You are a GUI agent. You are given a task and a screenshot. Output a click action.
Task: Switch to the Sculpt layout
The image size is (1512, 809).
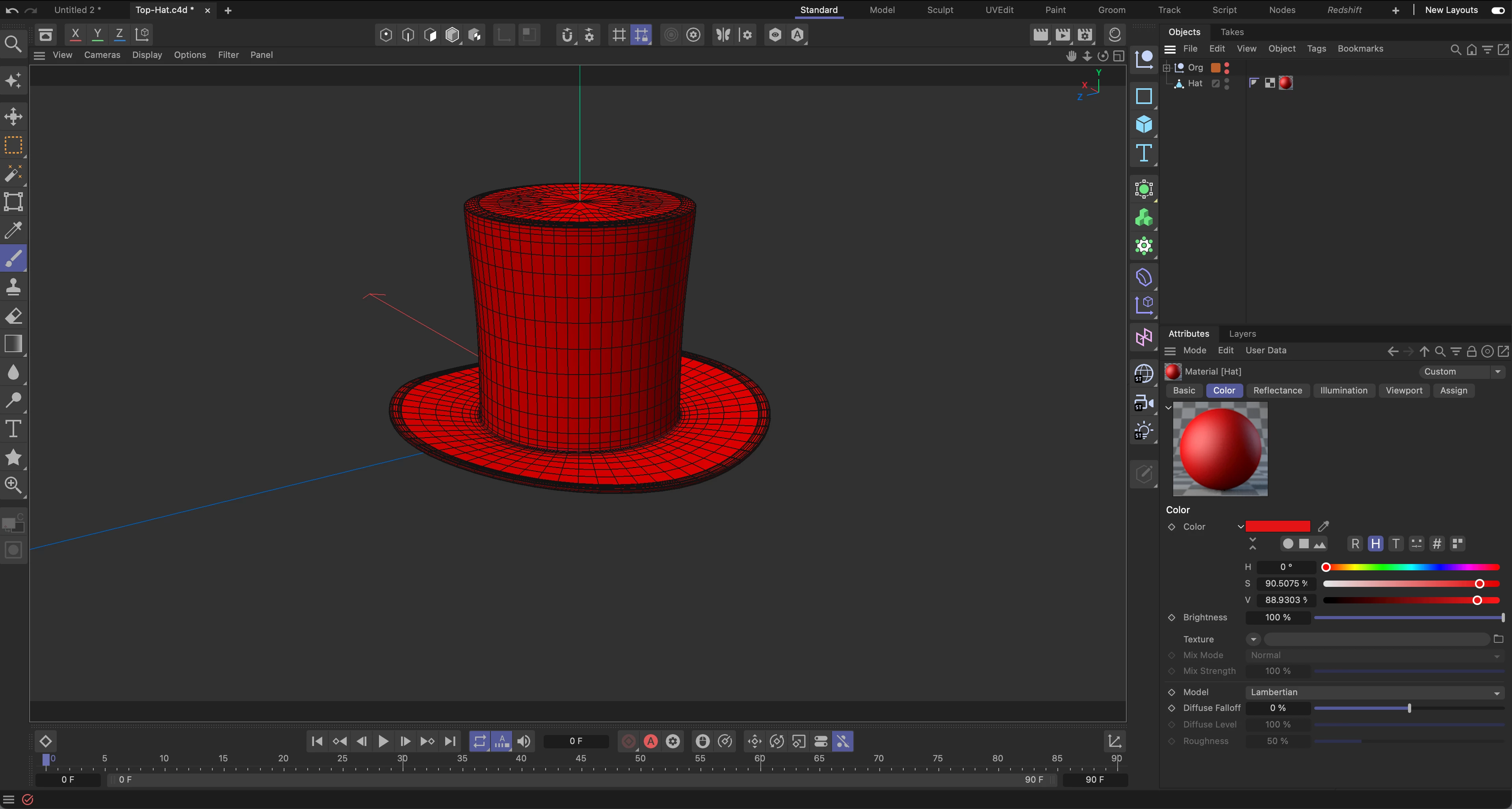click(x=940, y=10)
